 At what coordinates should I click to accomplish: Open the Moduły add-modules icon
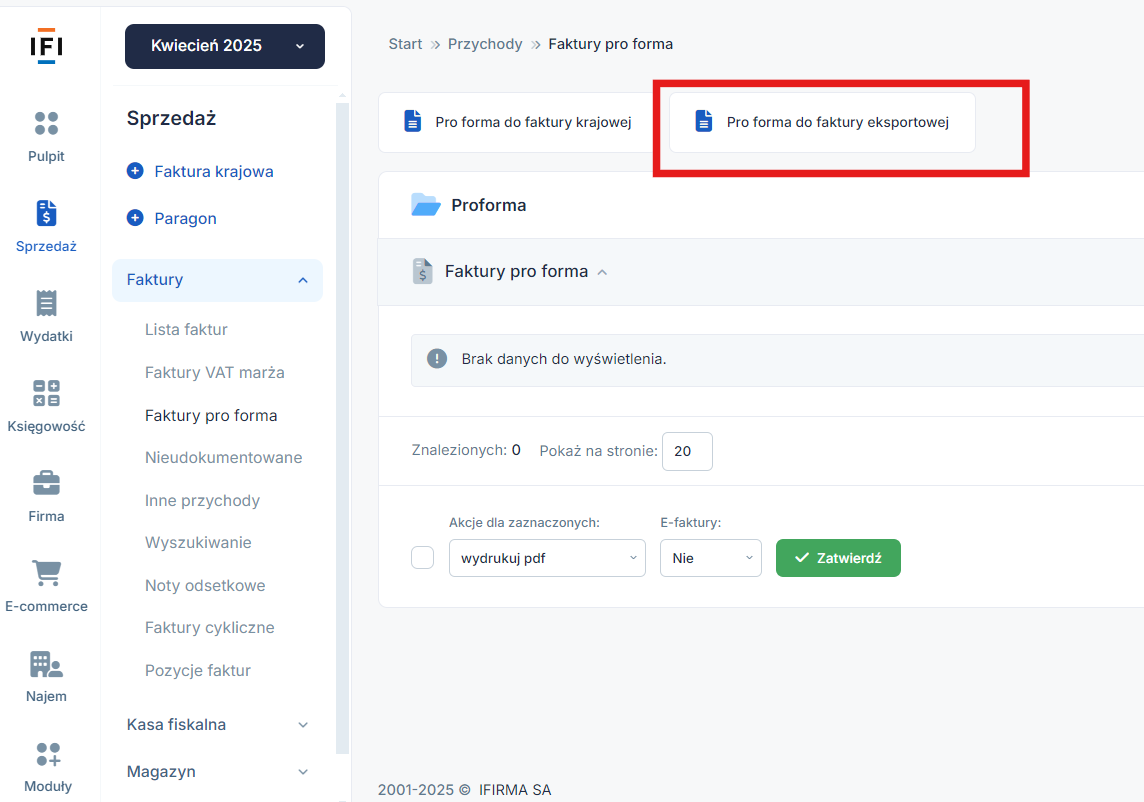pyautogui.click(x=47, y=754)
